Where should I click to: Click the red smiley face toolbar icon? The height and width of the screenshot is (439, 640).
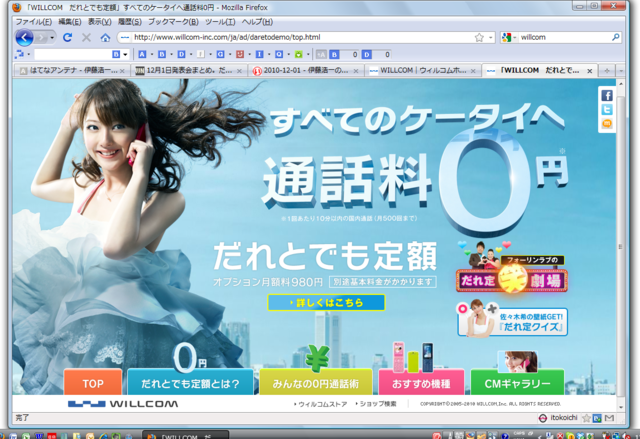tap(240, 54)
